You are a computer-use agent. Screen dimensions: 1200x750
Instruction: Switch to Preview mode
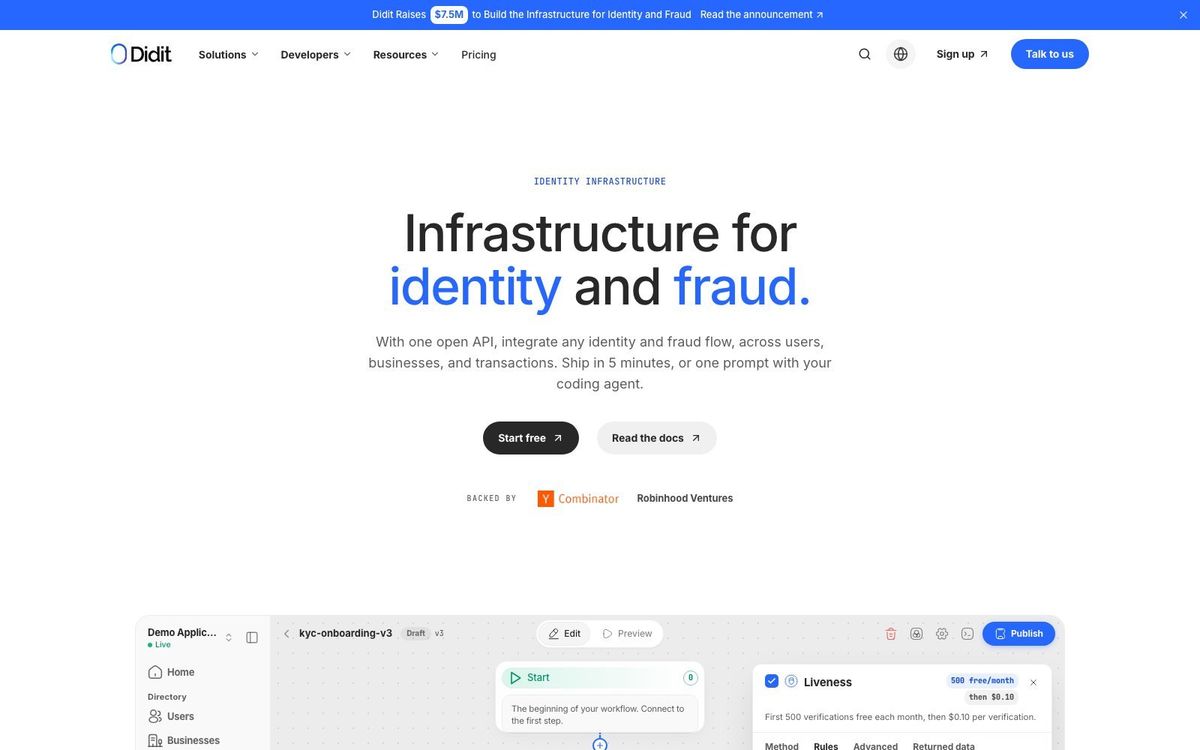627,633
